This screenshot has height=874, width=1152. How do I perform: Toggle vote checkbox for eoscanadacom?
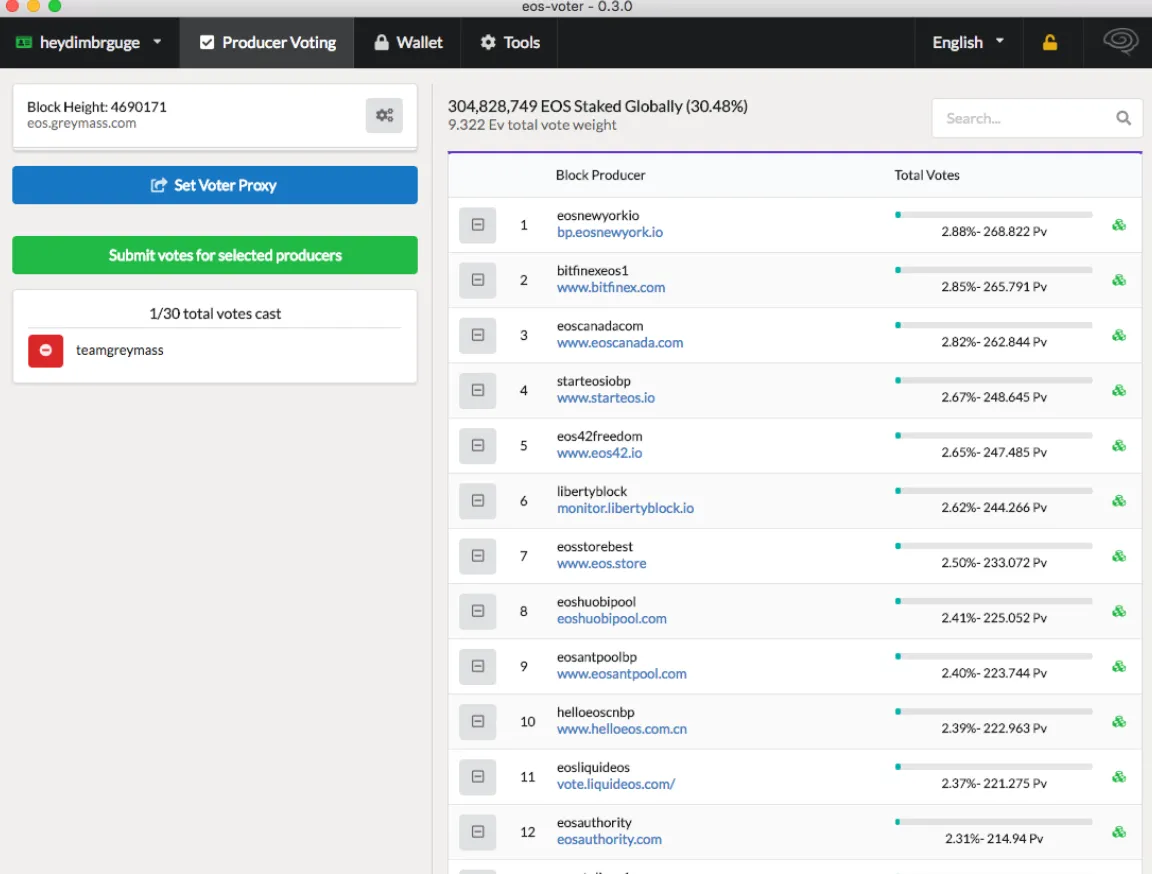(478, 335)
